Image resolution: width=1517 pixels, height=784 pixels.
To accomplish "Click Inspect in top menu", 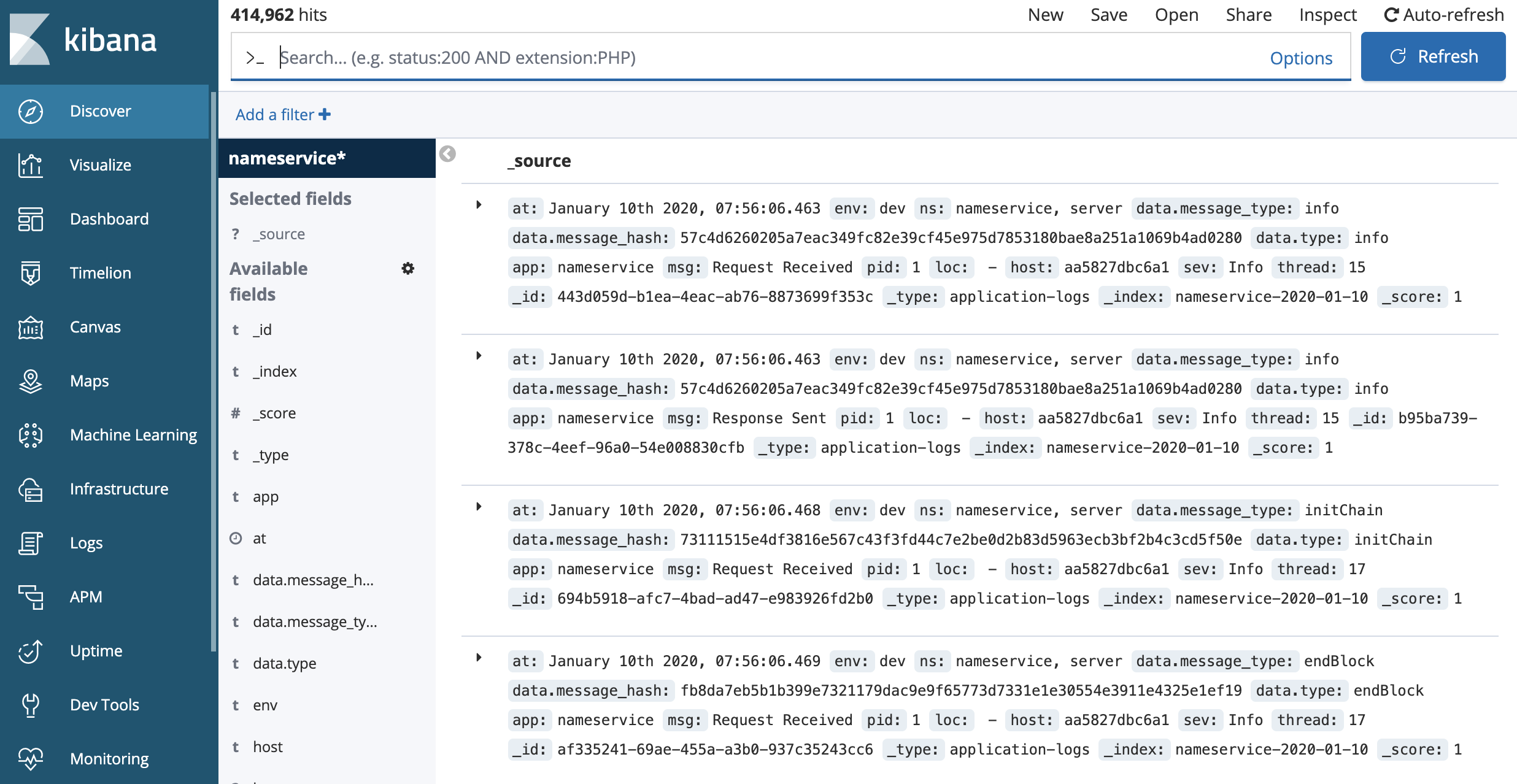I will tap(1327, 15).
